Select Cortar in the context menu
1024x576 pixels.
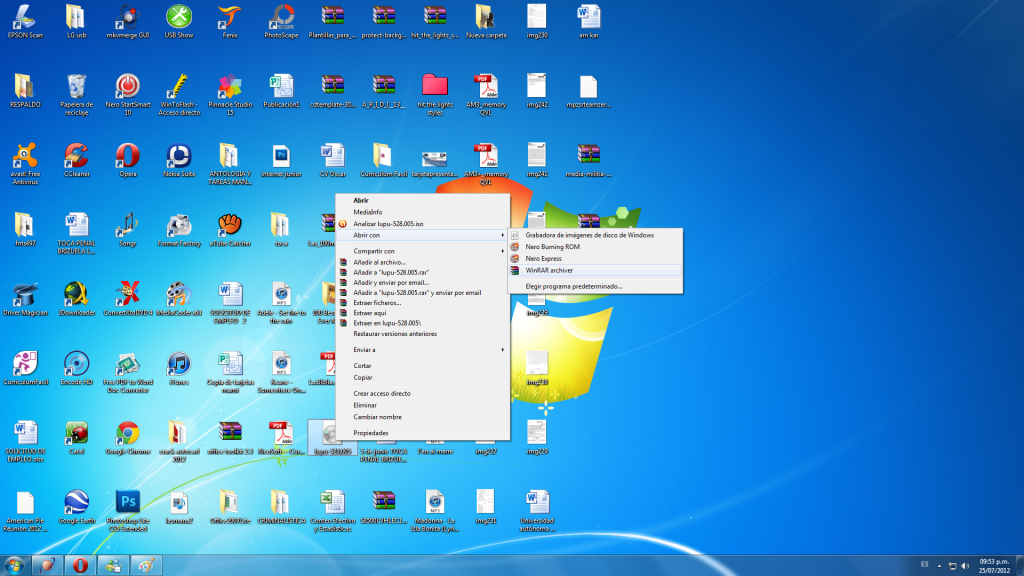(x=423, y=366)
